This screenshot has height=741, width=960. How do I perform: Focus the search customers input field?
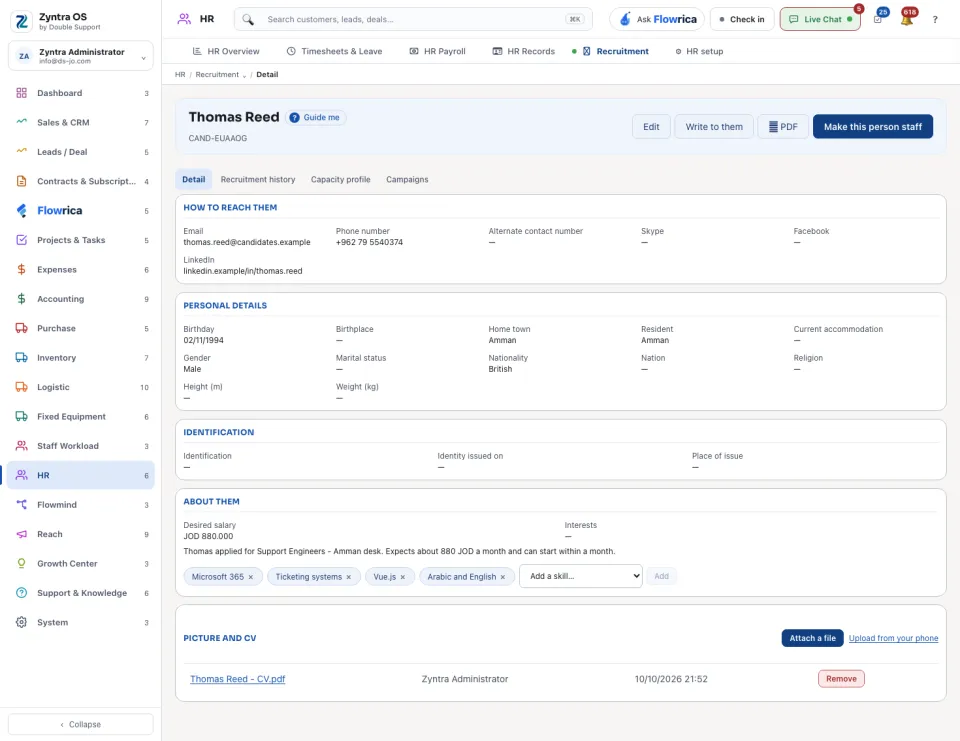tap(414, 20)
